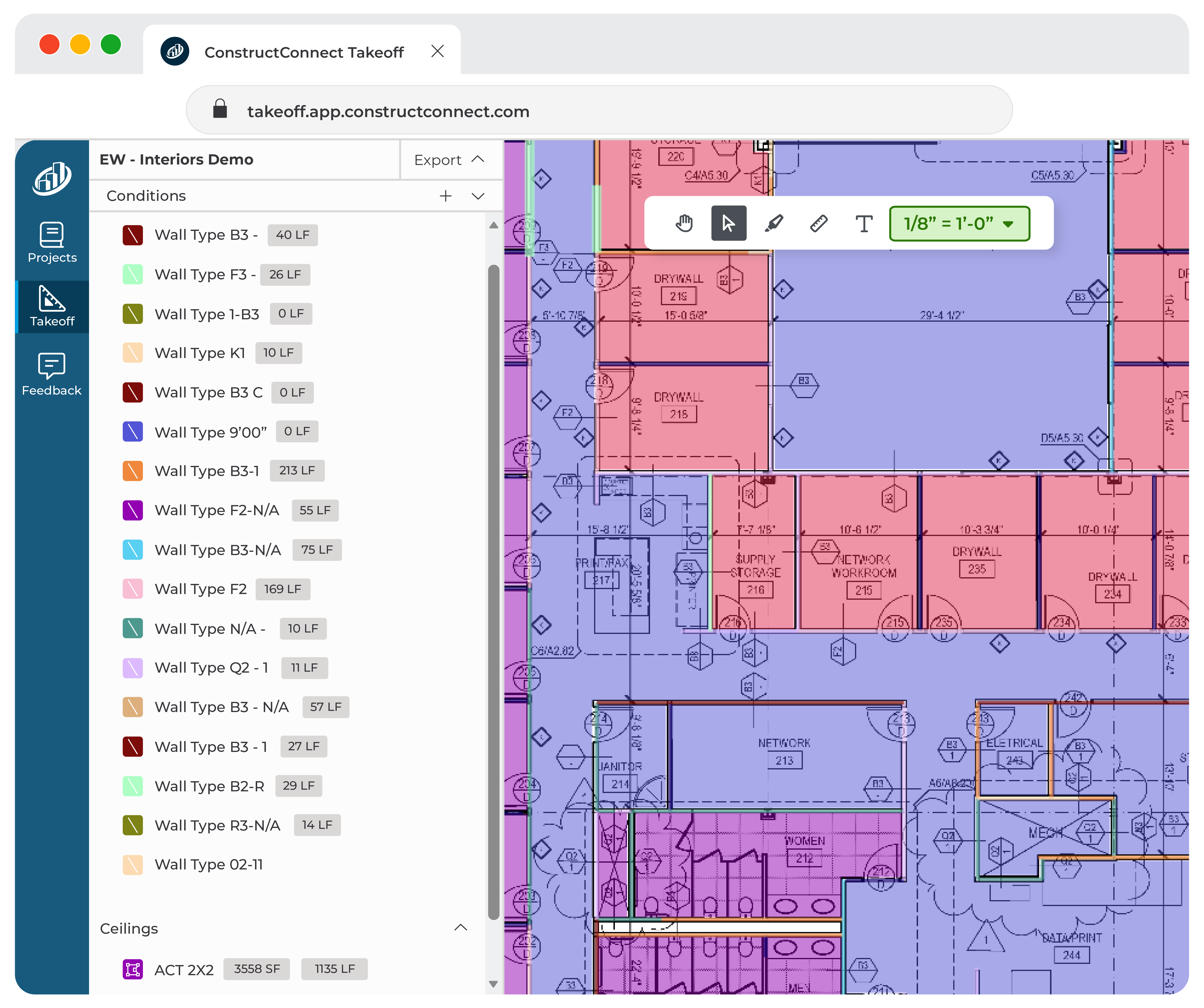The height and width of the screenshot is (1008, 1204).
Task: Select the hand pan tool
Action: pos(684,223)
